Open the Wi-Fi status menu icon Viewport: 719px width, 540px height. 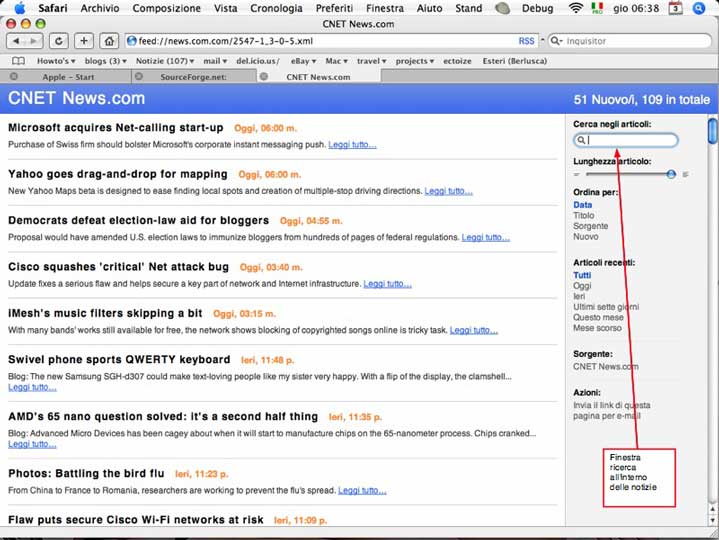[575, 8]
